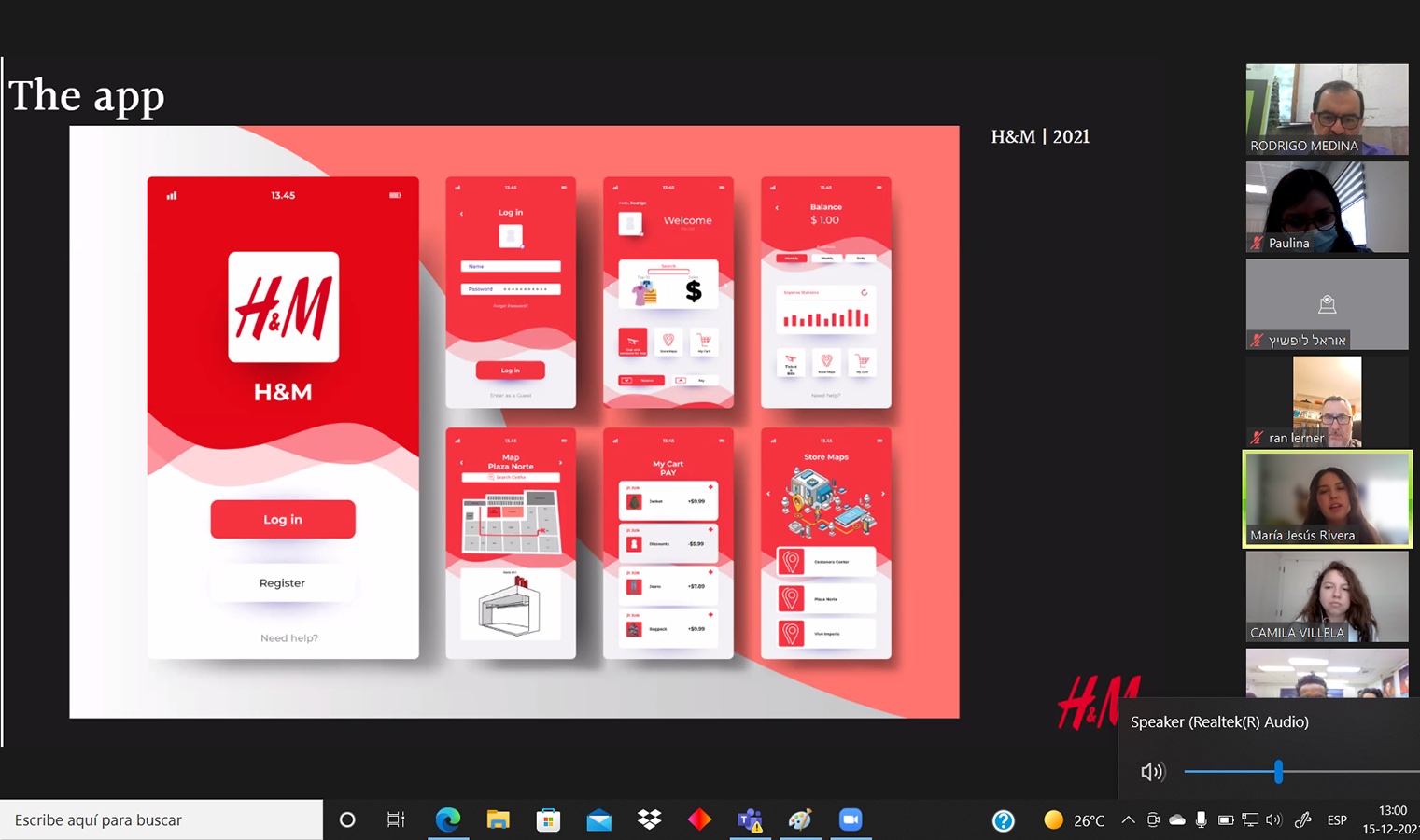
Task: Open the Paint palette icon in the taskbar
Action: click(x=800, y=819)
